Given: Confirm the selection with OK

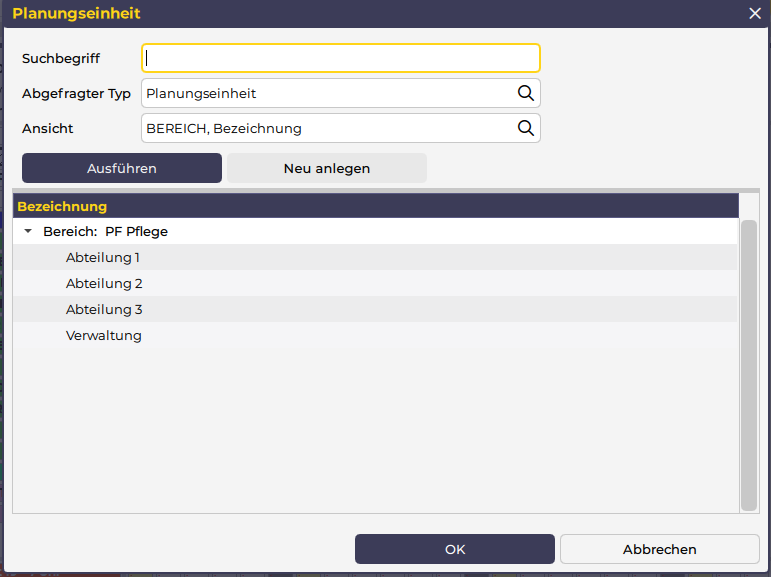Looking at the screenshot, I should tap(455, 549).
